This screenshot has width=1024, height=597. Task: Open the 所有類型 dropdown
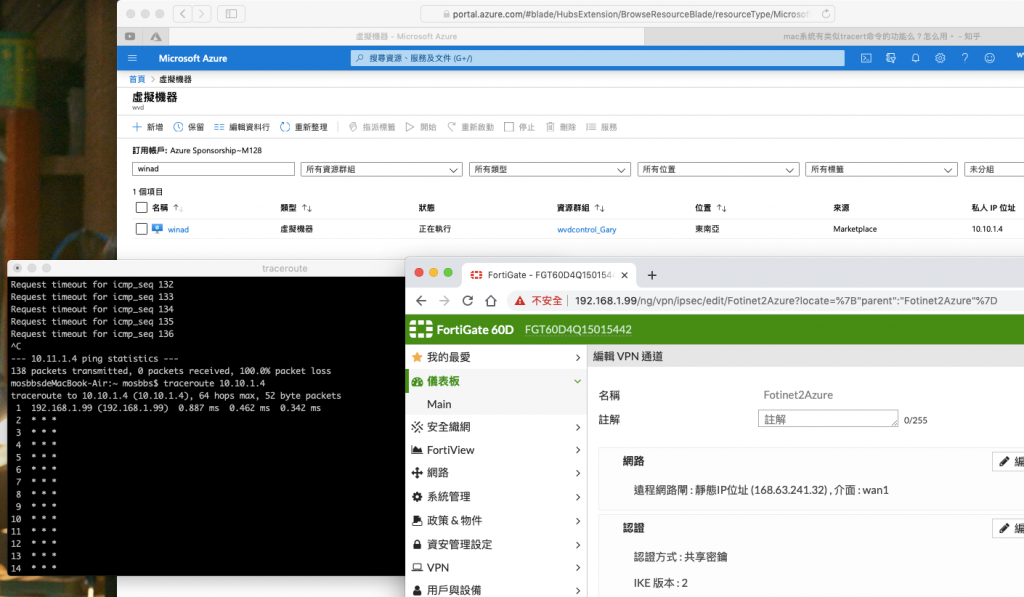point(550,169)
